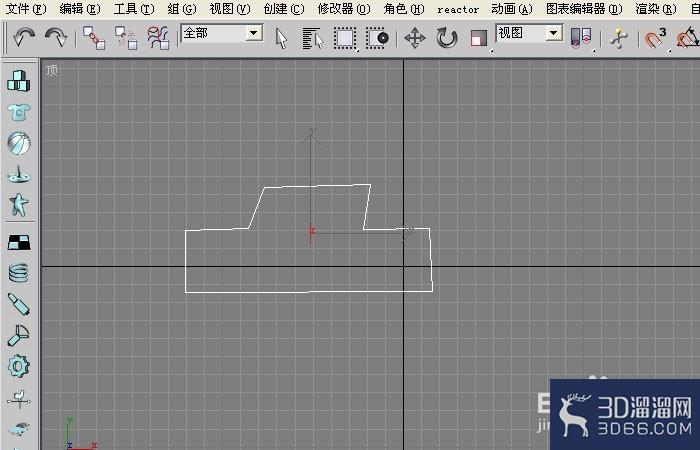
Task: Choose the Rectangular Selection Region tool
Action: [345, 38]
